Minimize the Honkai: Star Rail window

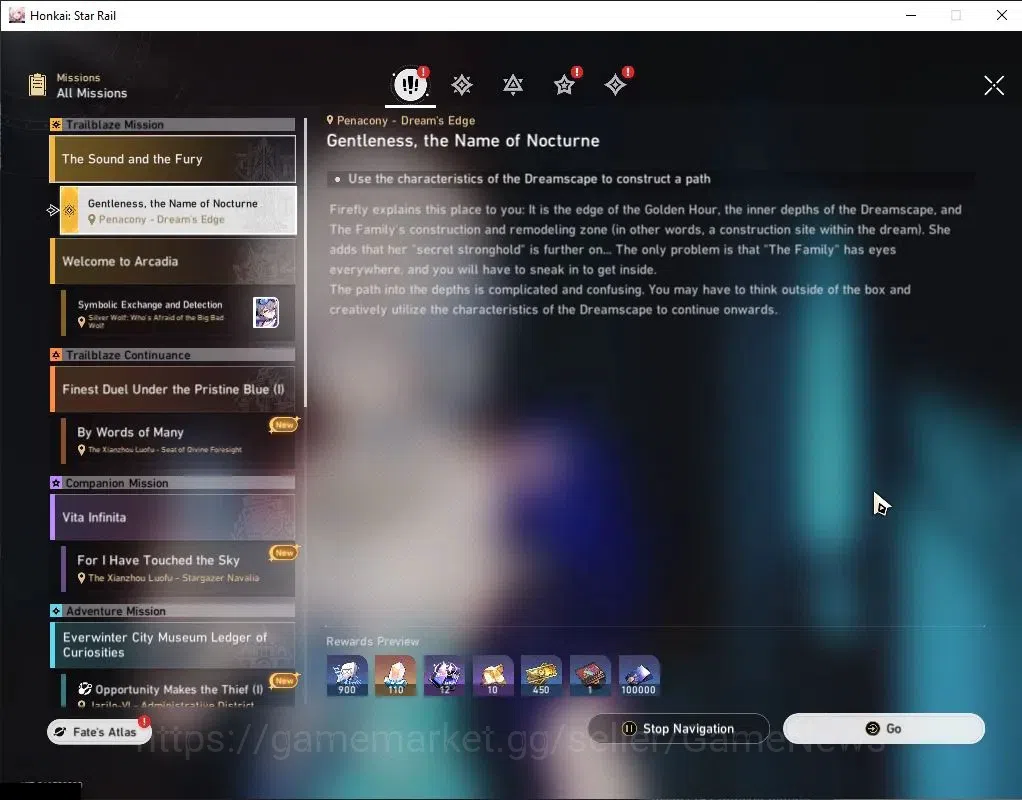pyautogui.click(x=911, y=15)
